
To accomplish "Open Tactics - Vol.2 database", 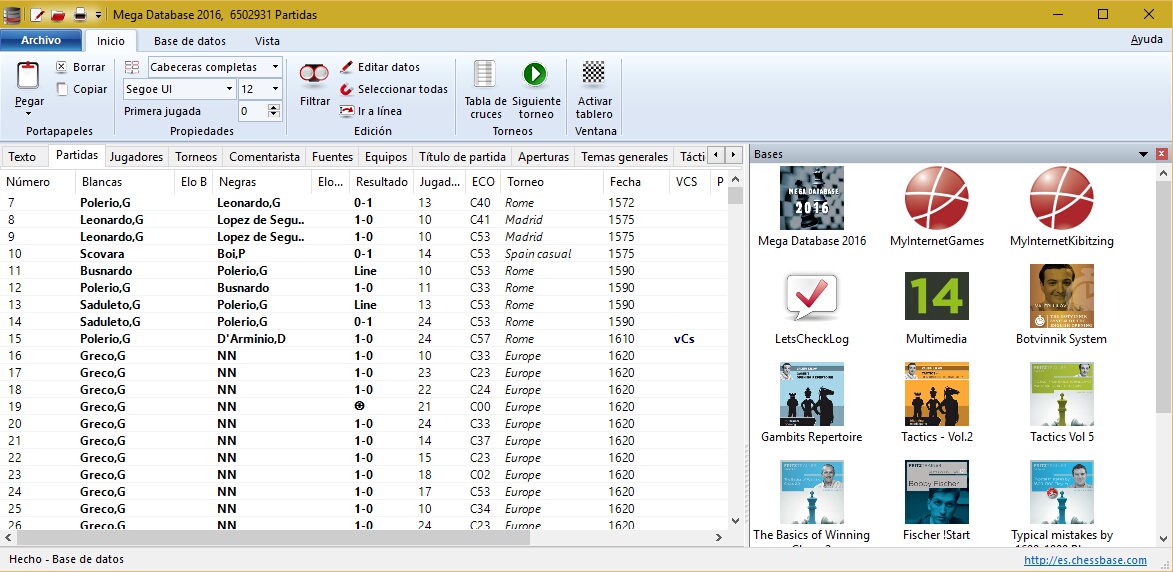I will pyautogui.click(x=937, y=394).
